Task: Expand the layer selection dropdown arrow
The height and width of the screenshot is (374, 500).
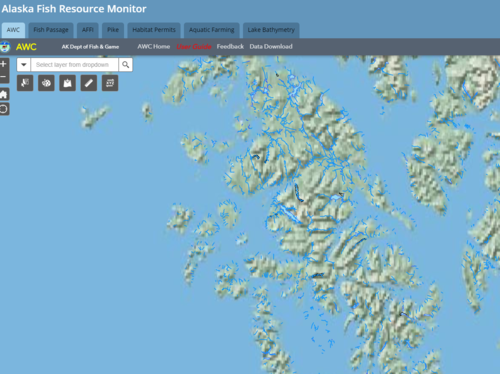Action: (24, 65)
